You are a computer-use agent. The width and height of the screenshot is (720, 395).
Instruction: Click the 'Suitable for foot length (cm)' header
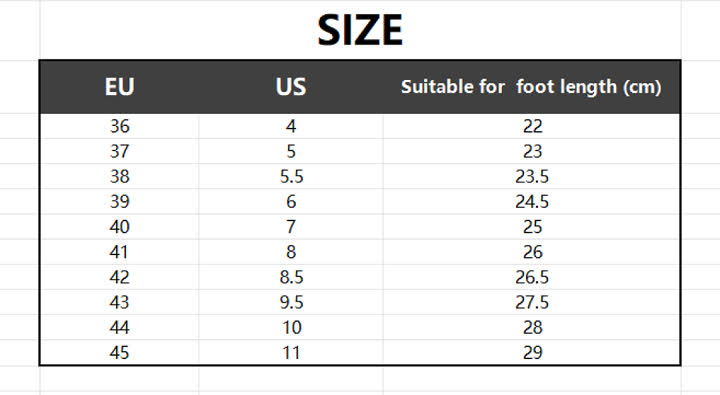click(531, 87)
